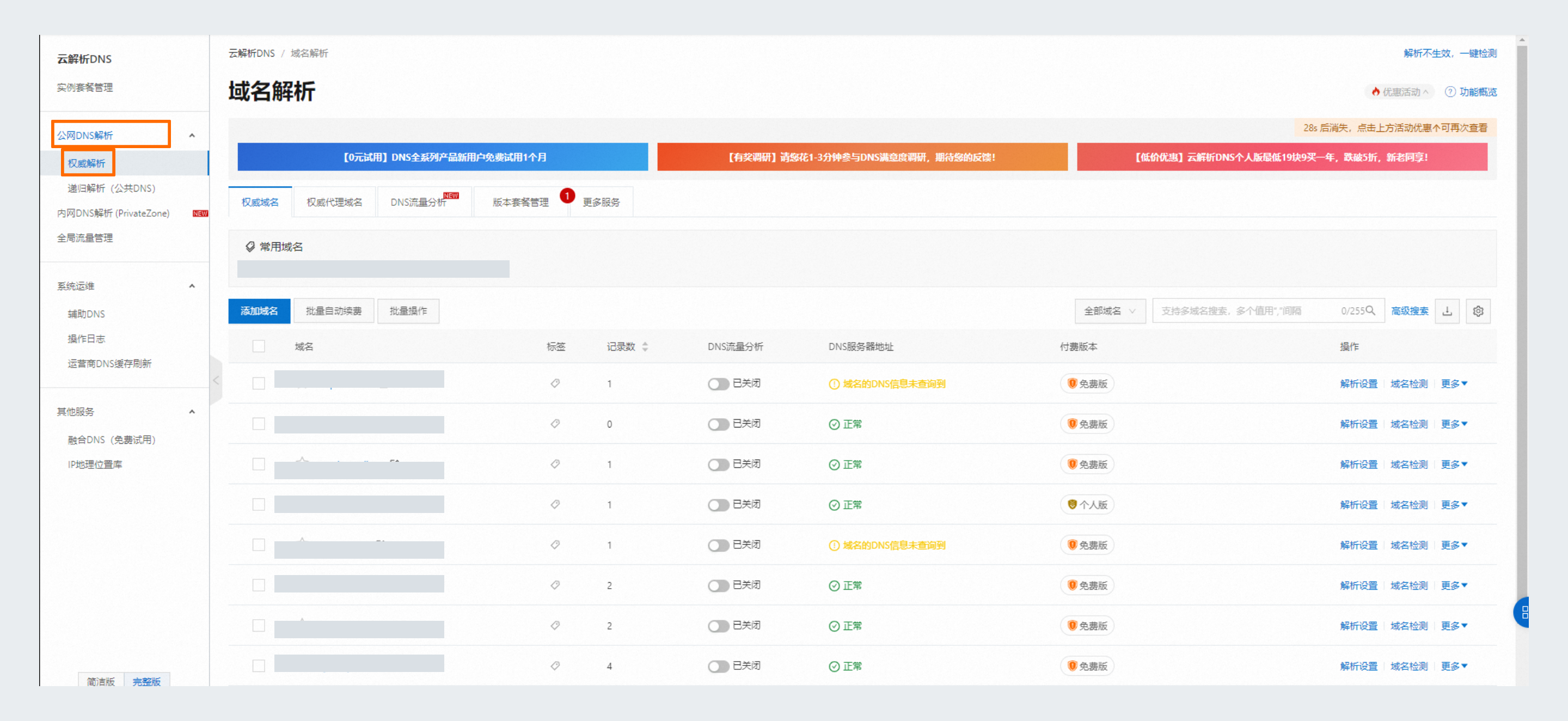
Task: Toggle DNS流量分析 switch in 个人版 row
Action: 718,505
